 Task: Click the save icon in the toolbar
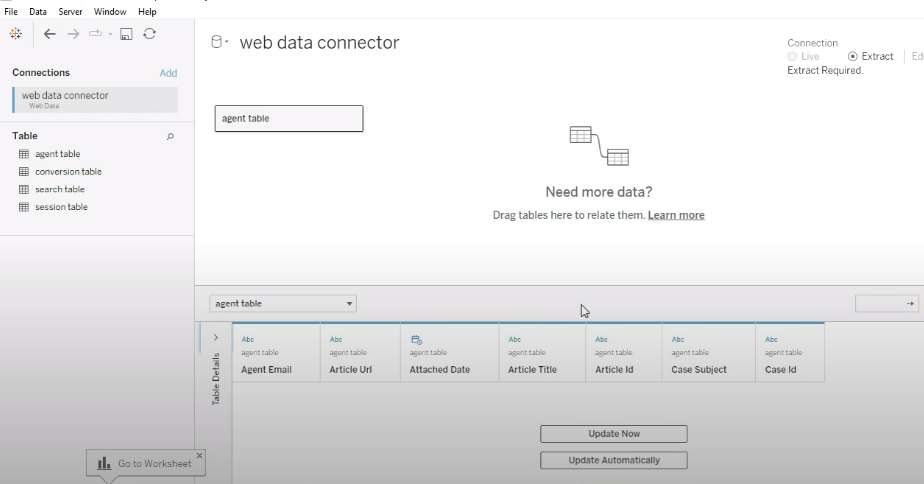point(126,34)
